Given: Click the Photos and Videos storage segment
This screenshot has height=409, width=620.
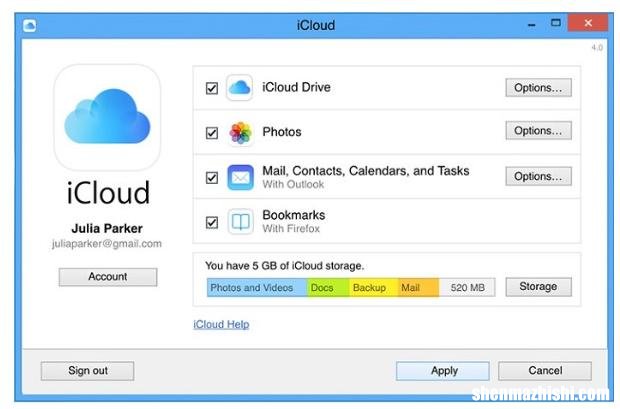Looking at the screenshot, I should (x=257, y=288).
